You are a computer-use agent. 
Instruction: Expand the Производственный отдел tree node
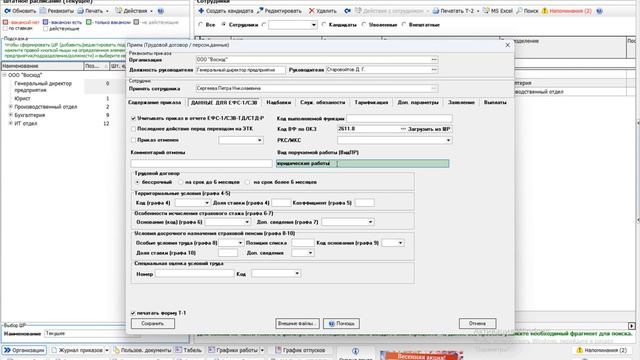[11, 107]
